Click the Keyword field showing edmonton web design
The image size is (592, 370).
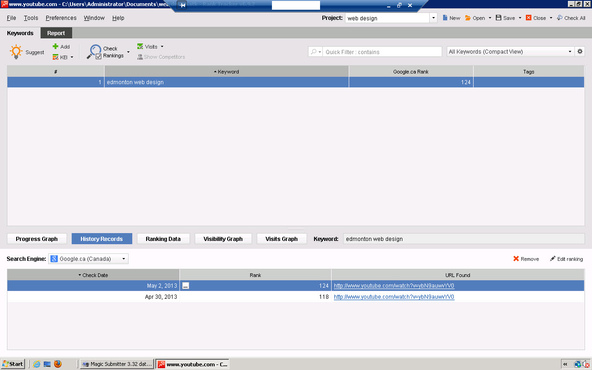464,239
